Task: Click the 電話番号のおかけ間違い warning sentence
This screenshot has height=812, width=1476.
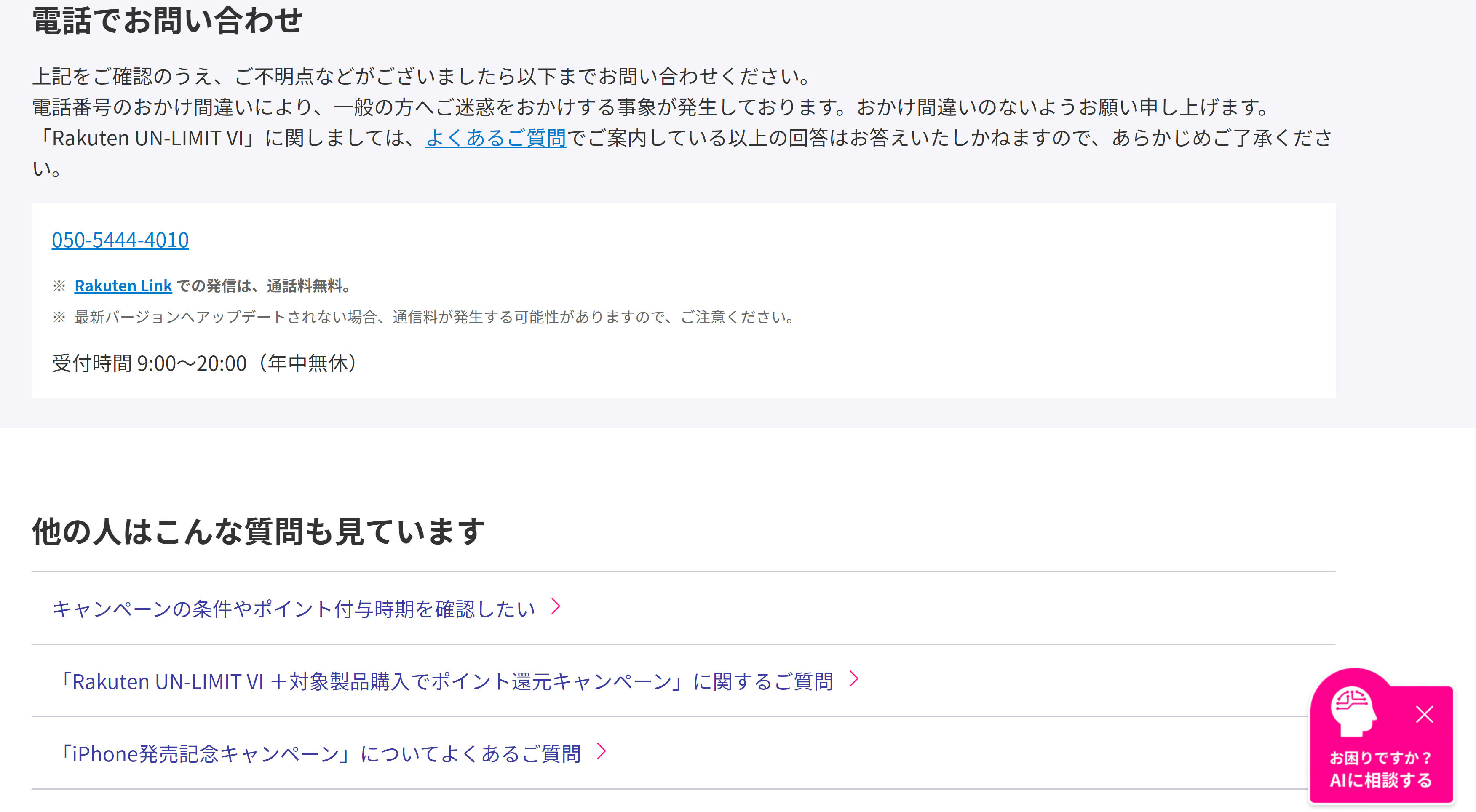Action: point(647,107)
